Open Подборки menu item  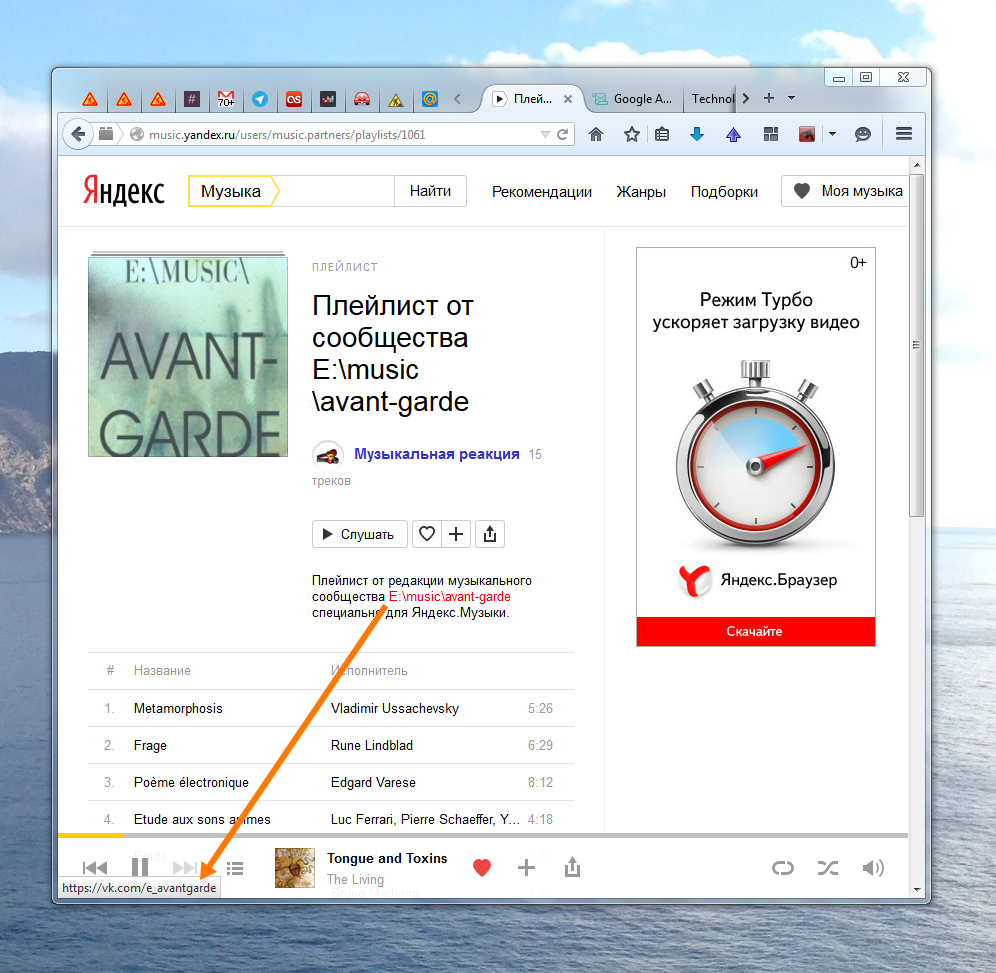(724, 192)
